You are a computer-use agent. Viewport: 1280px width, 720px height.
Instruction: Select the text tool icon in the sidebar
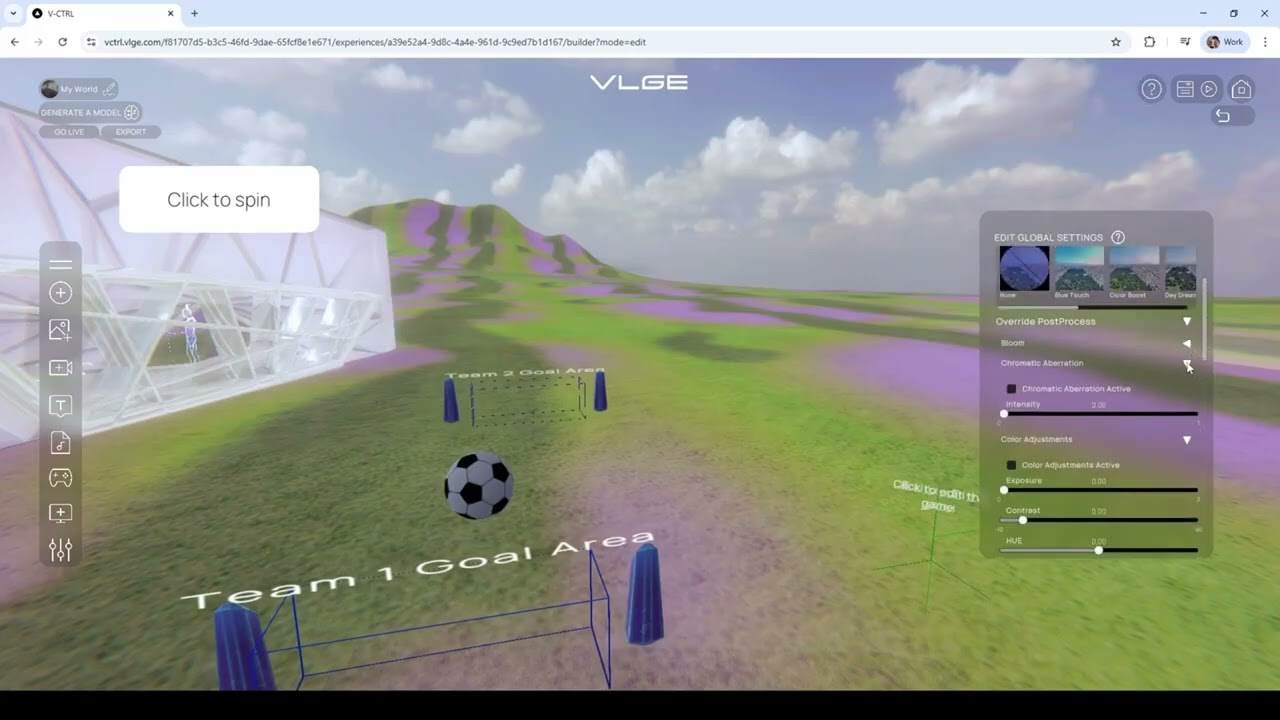pyautogui.click(x=60, y=405)
